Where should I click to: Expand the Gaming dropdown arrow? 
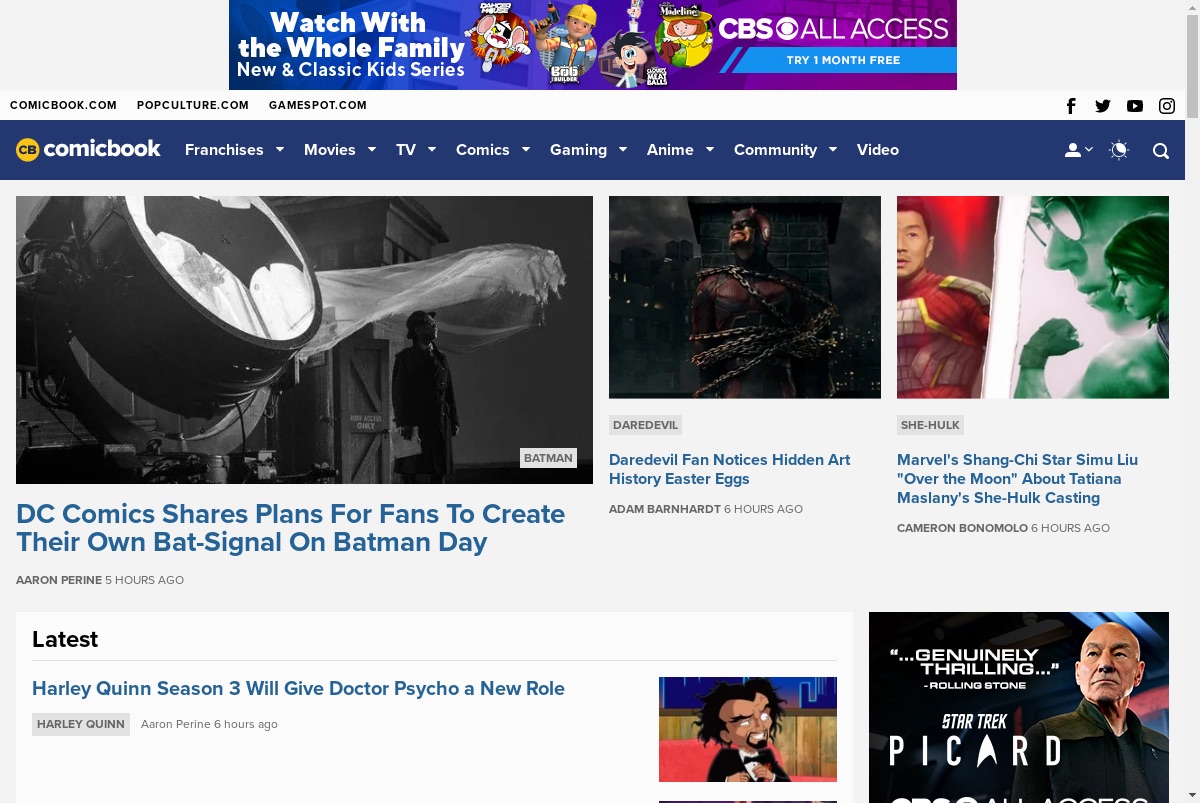(x=623, y=150)
